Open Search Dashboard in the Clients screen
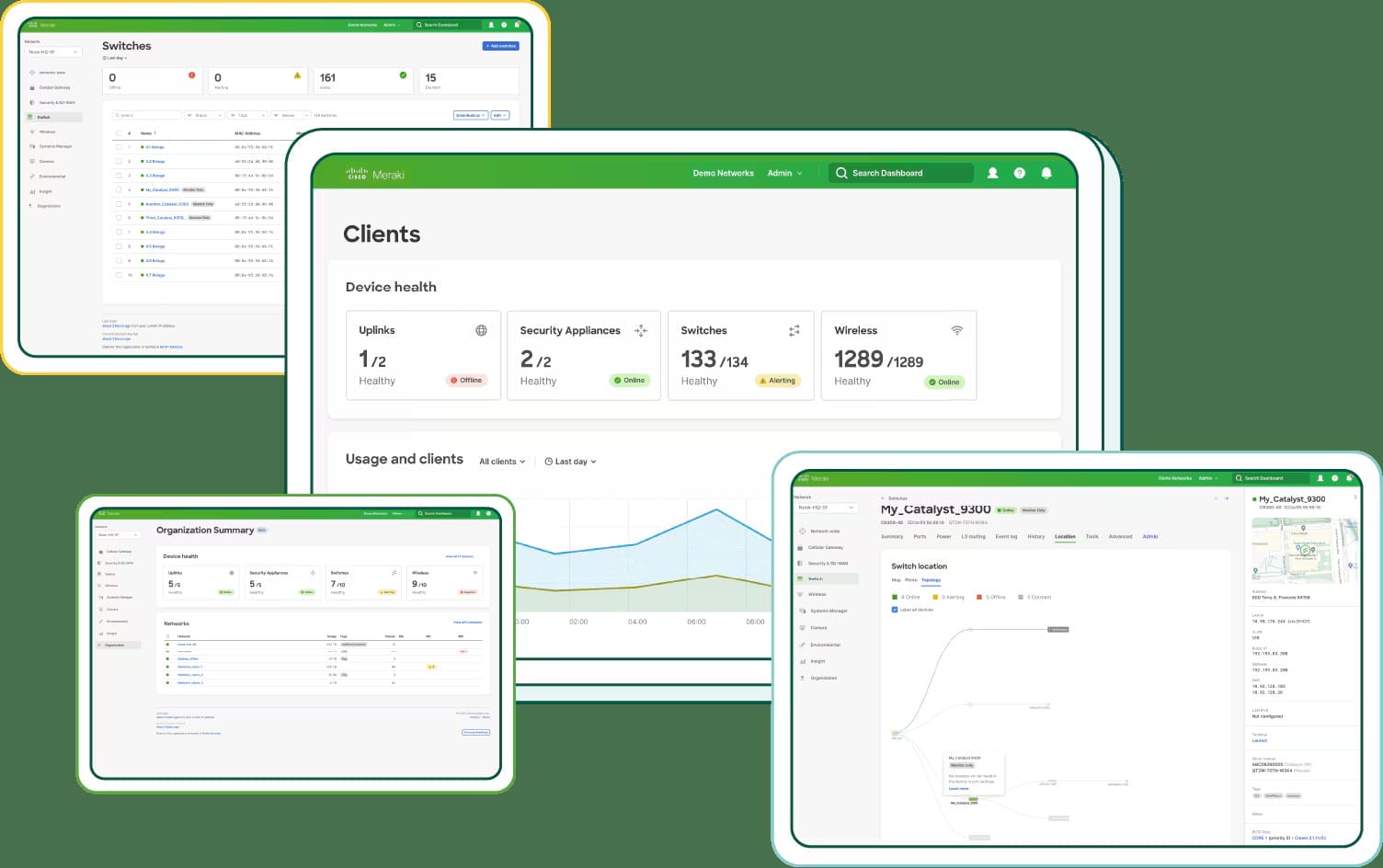 pyautogui.click(x=901, y=173)
